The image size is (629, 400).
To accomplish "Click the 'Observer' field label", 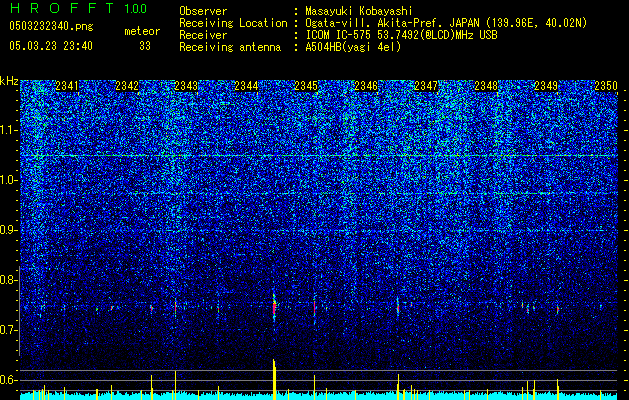I will pyautogui.click(x=203, y=11).
